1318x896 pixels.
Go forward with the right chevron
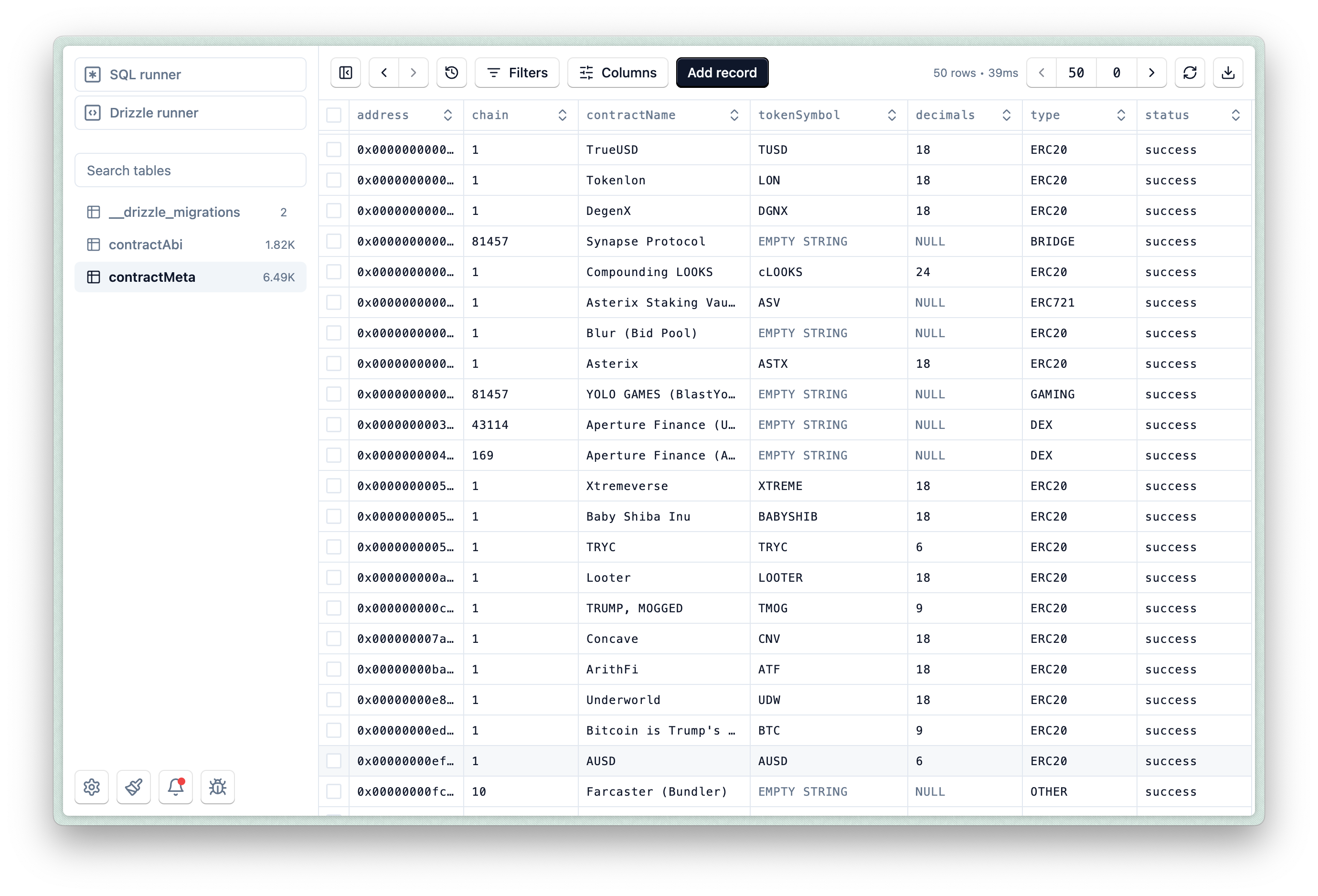414,73
